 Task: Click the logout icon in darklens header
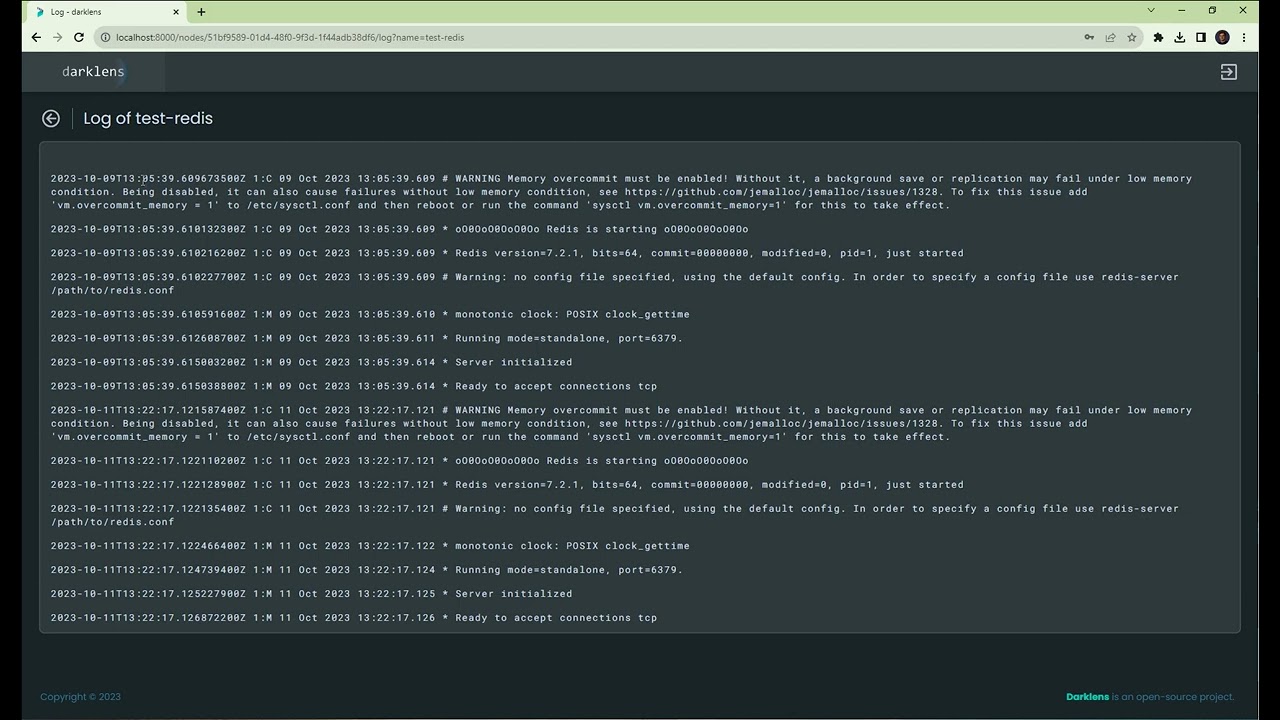coord(1229,72)
